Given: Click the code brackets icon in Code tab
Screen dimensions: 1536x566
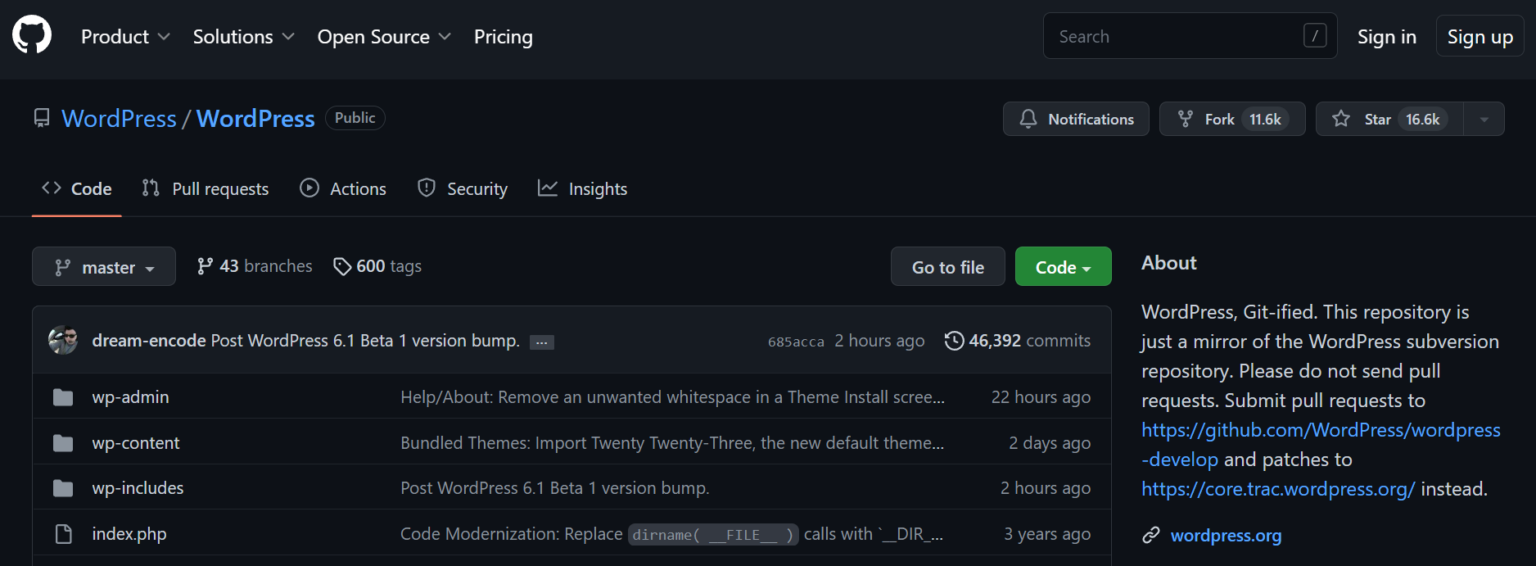Looking at the screenshot, I should [51, 188].
